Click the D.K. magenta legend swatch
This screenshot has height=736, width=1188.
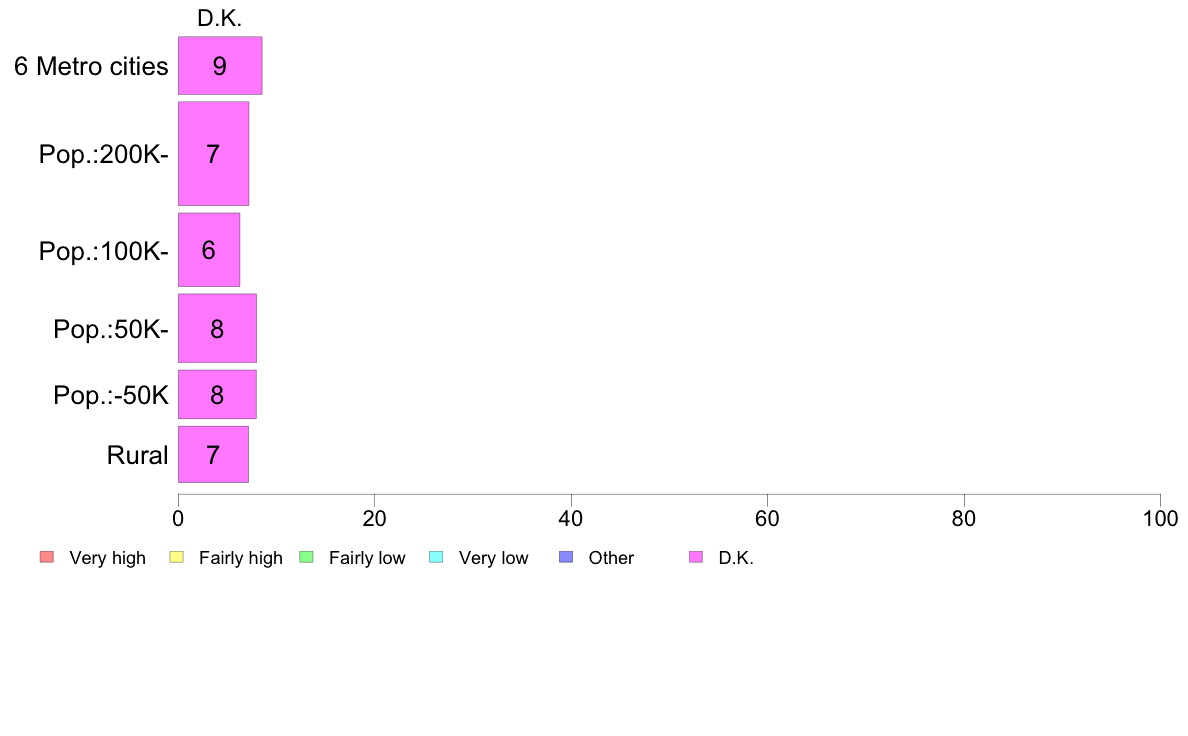(x=696, y=557)
